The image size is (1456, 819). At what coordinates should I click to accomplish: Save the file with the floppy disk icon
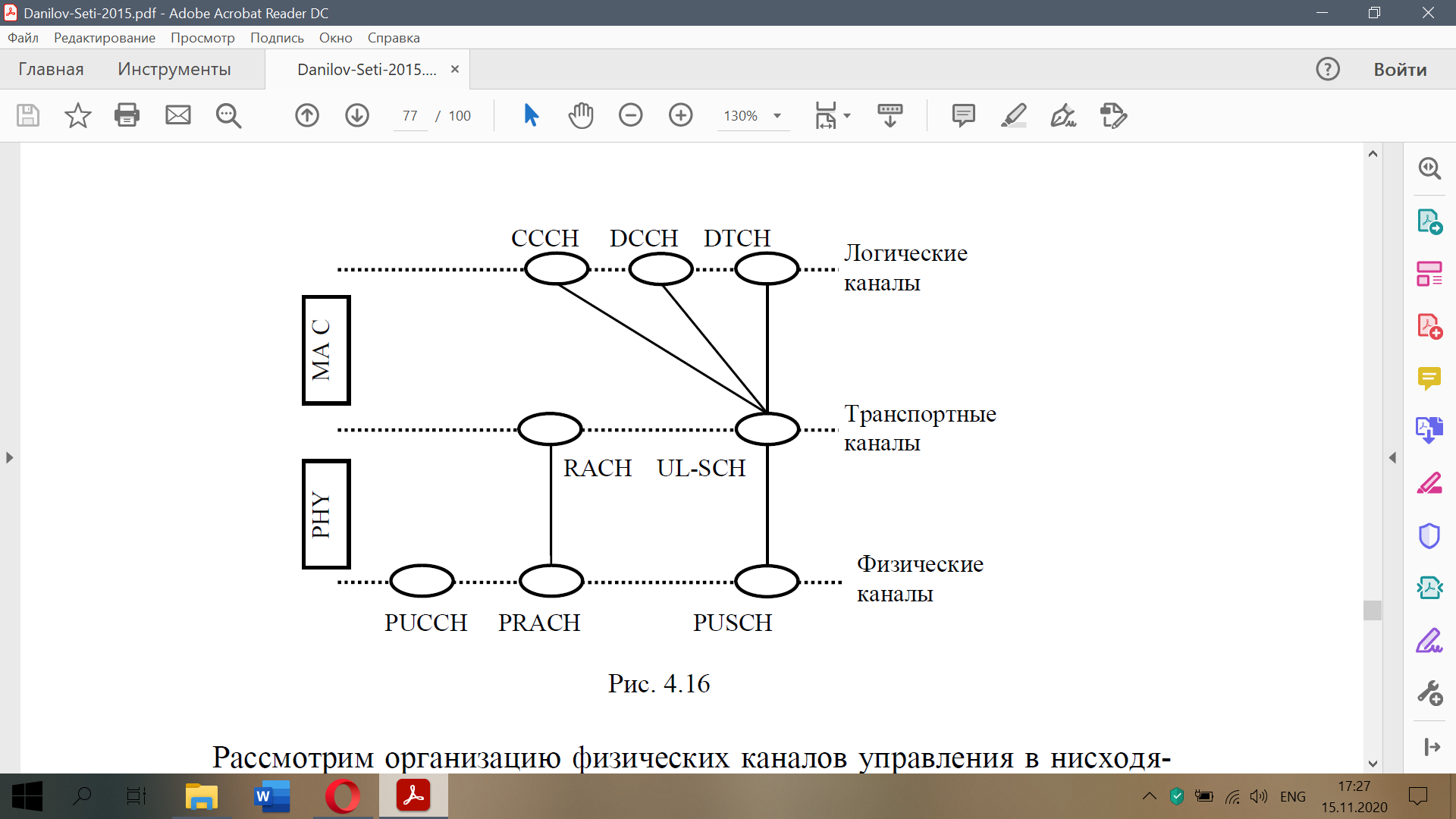coord(28,115)
